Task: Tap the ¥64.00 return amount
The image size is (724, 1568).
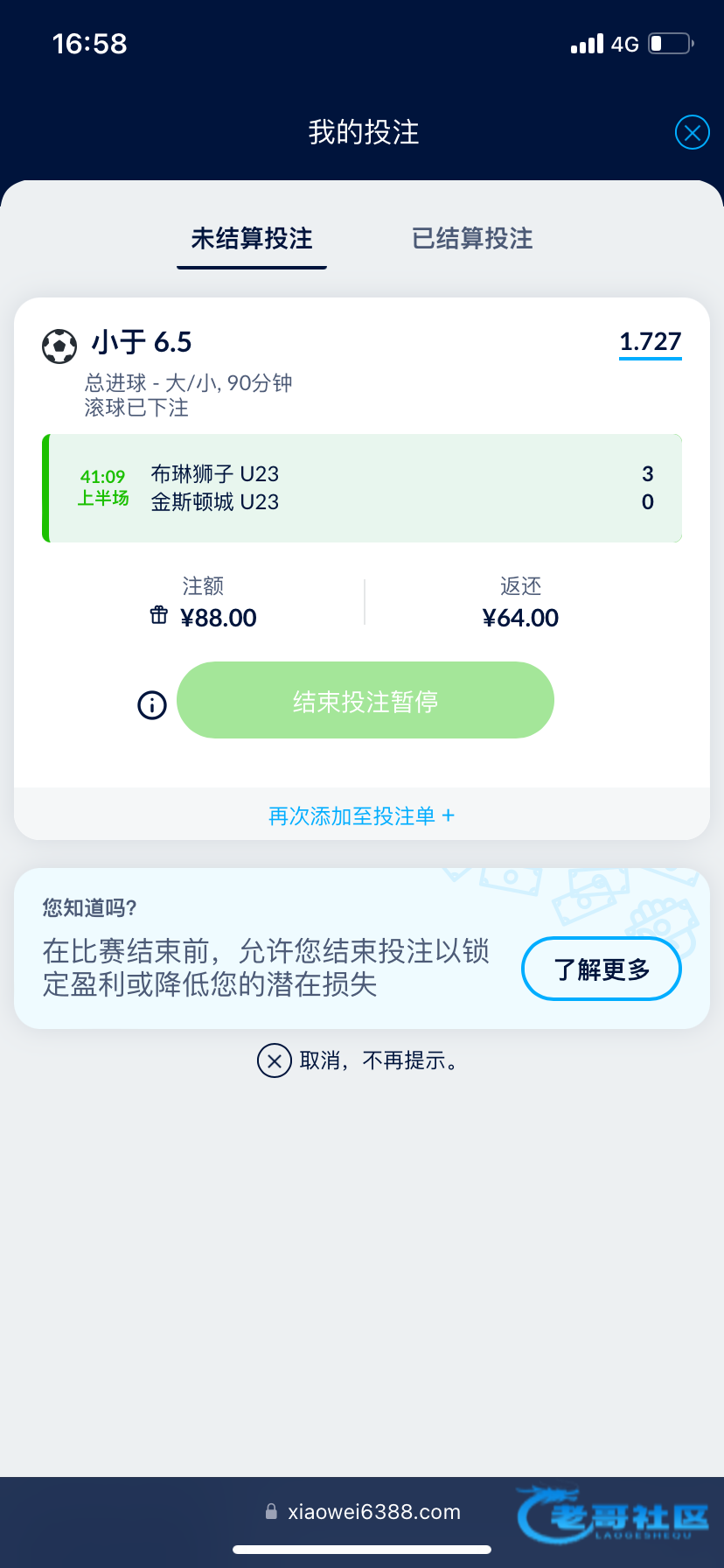Action: pos(520,618)
